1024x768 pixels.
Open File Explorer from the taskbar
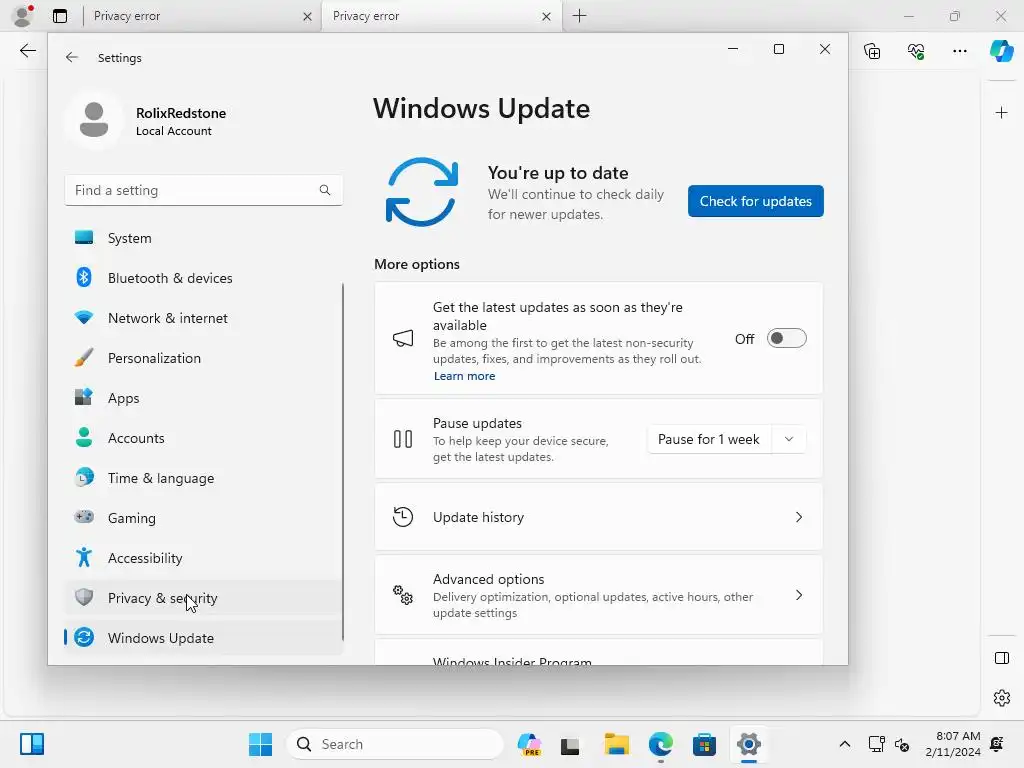(616, 744)
